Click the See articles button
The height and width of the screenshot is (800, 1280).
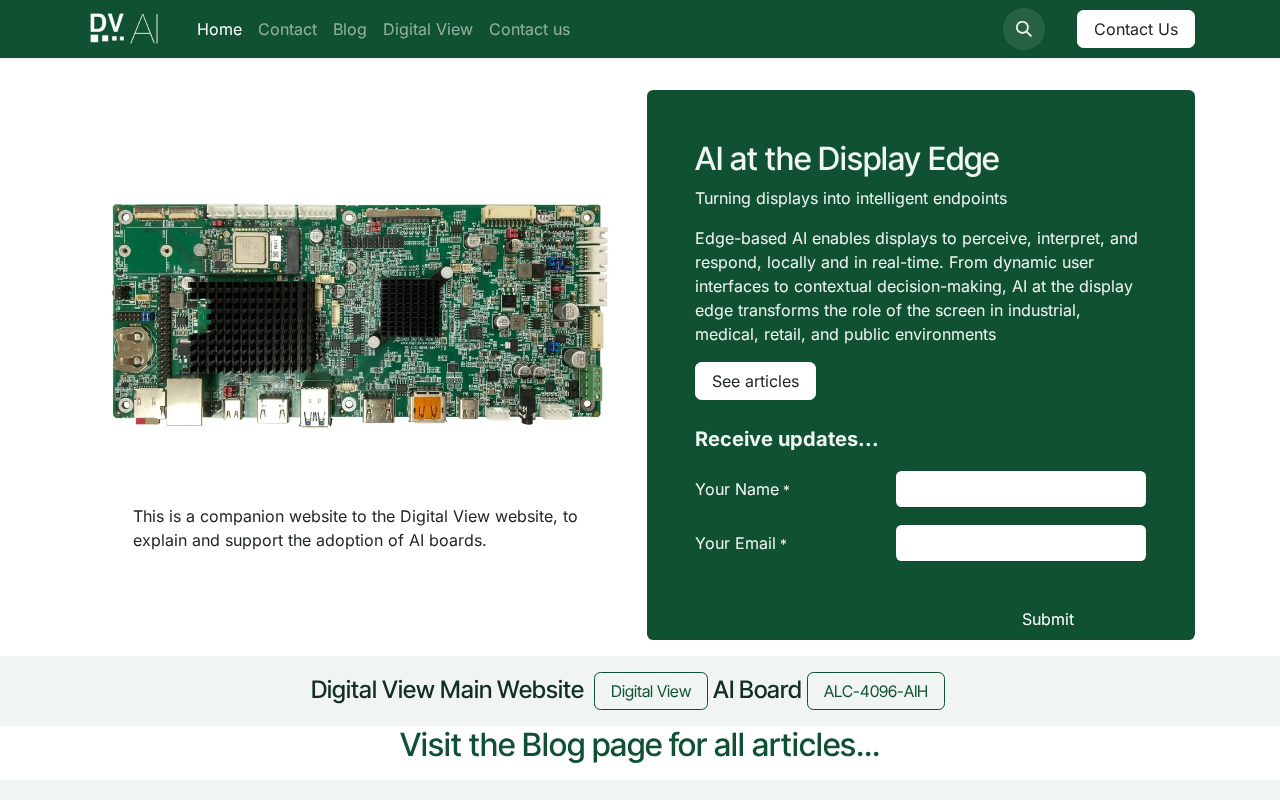click(x=755, y=381)
